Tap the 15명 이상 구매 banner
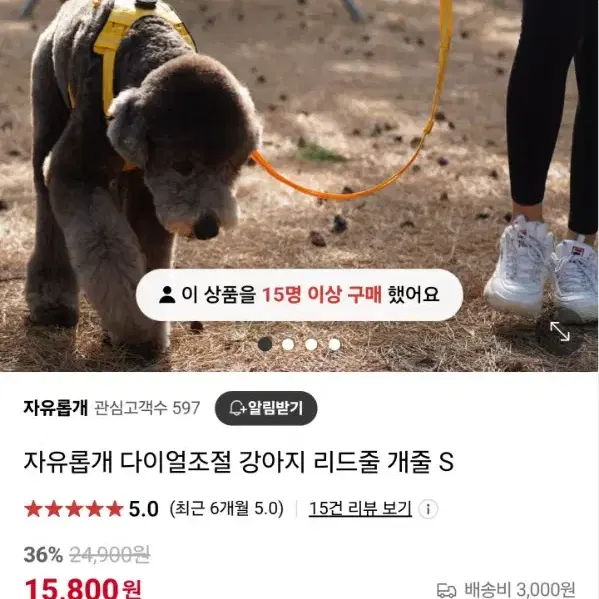Screen dimensions: 599x599 pyautogui.click(x=300, y=295)
